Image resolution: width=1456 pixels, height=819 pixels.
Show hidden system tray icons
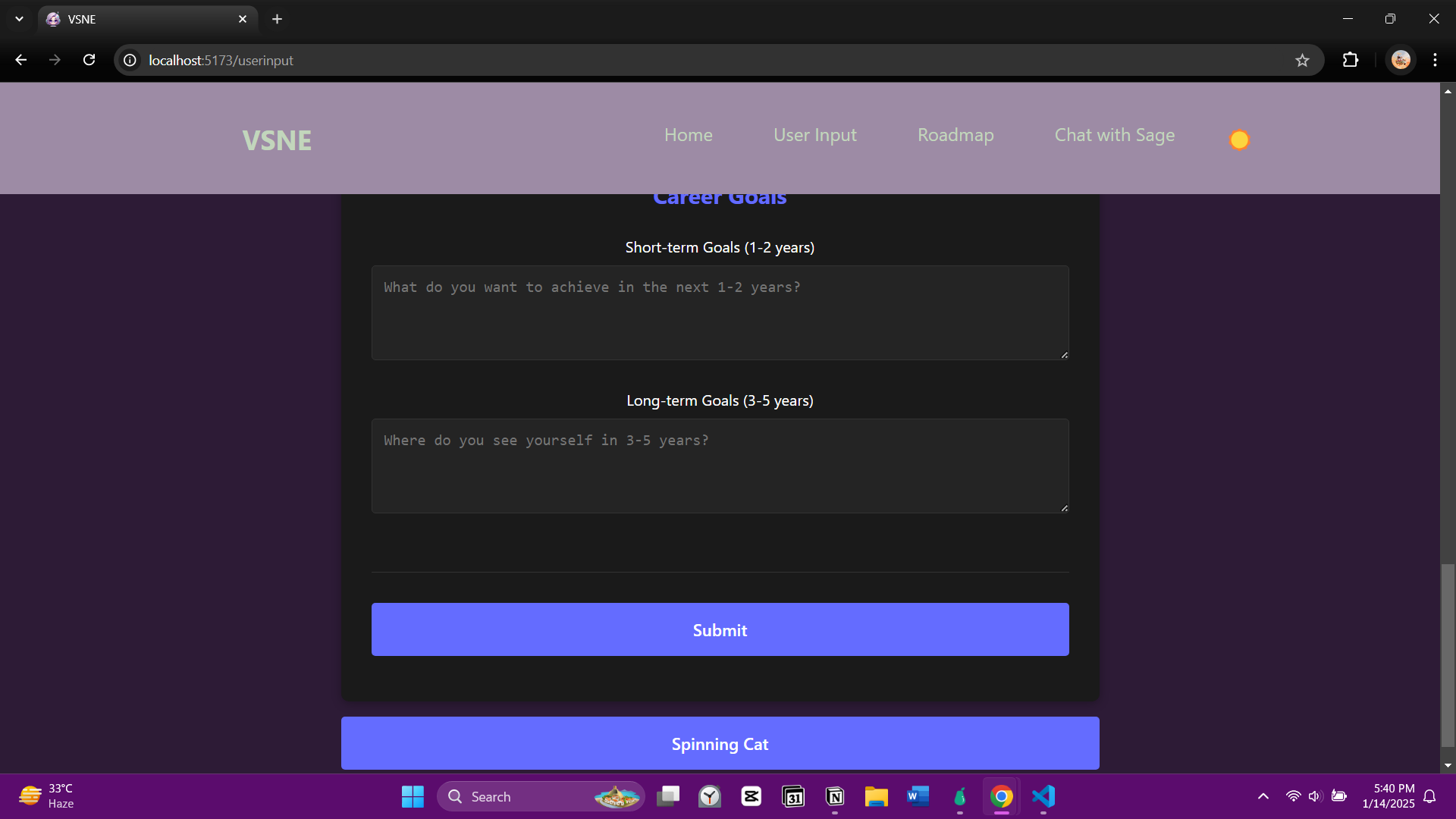pyautogui.click(x=1263, y=796)
